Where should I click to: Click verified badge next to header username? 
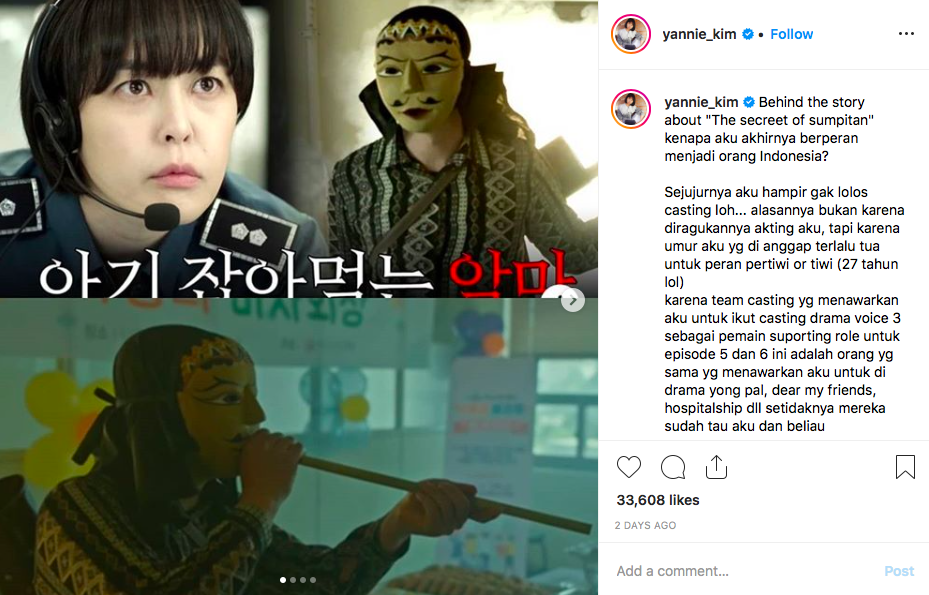click(x=748, y=34)
